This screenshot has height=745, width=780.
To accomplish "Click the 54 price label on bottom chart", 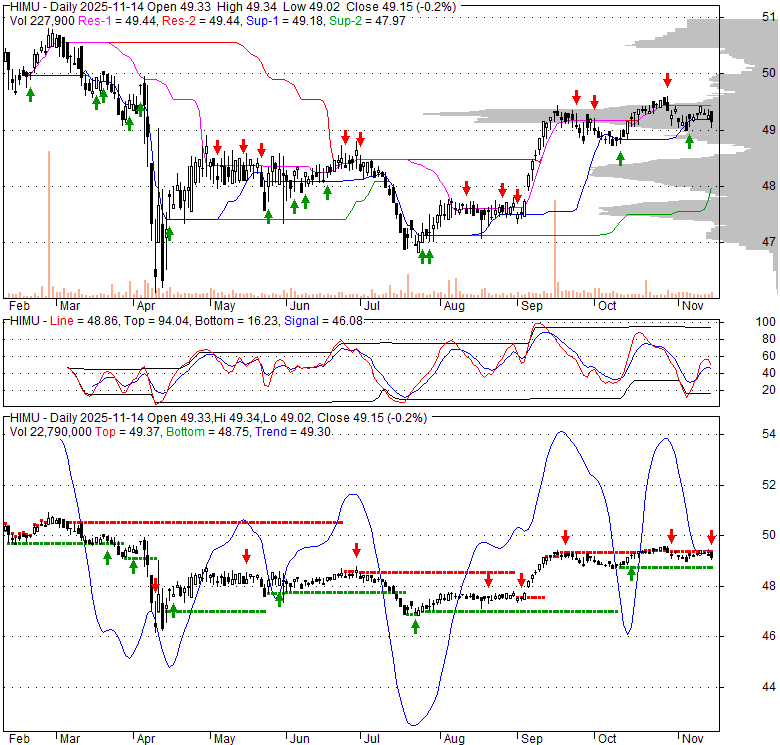I will click(769, 434).
